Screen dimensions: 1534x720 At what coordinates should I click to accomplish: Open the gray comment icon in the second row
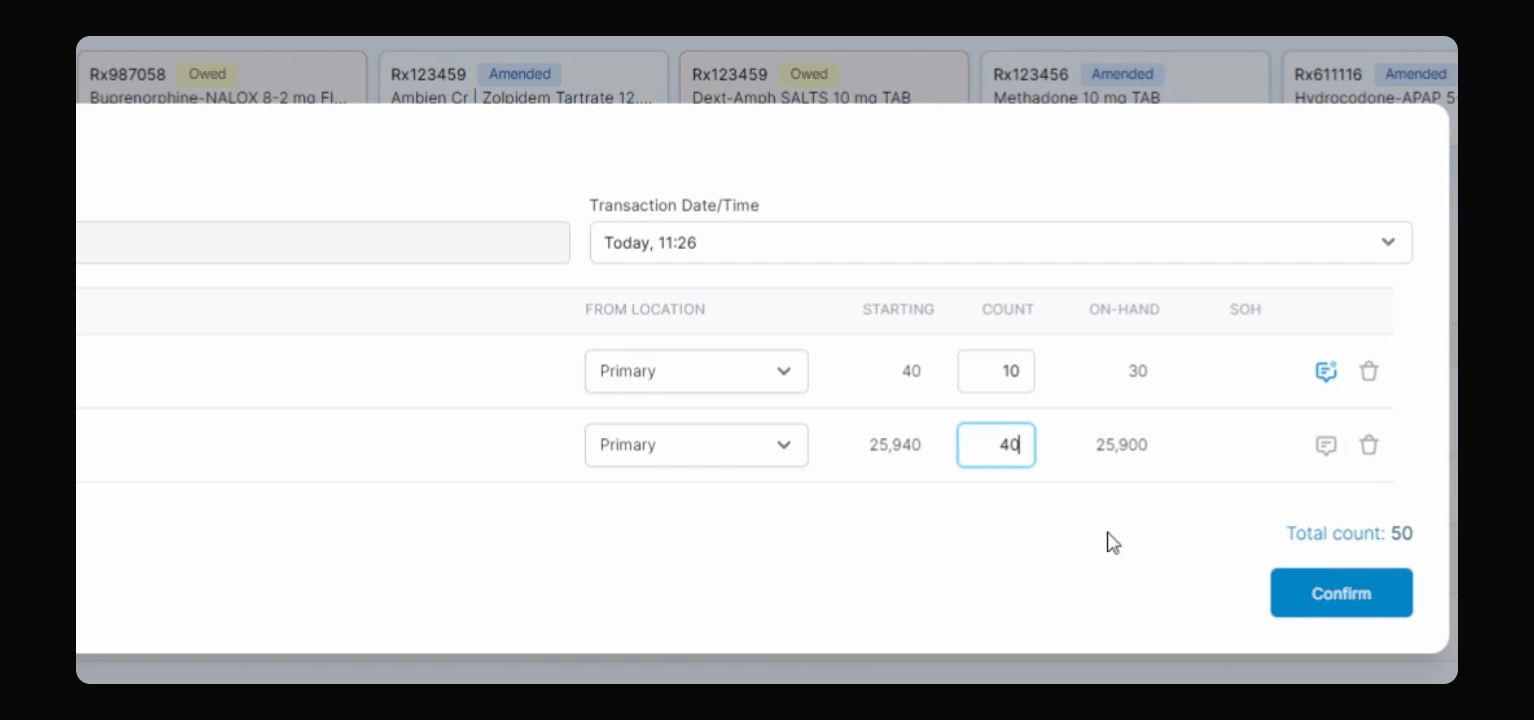(1326, 445)
